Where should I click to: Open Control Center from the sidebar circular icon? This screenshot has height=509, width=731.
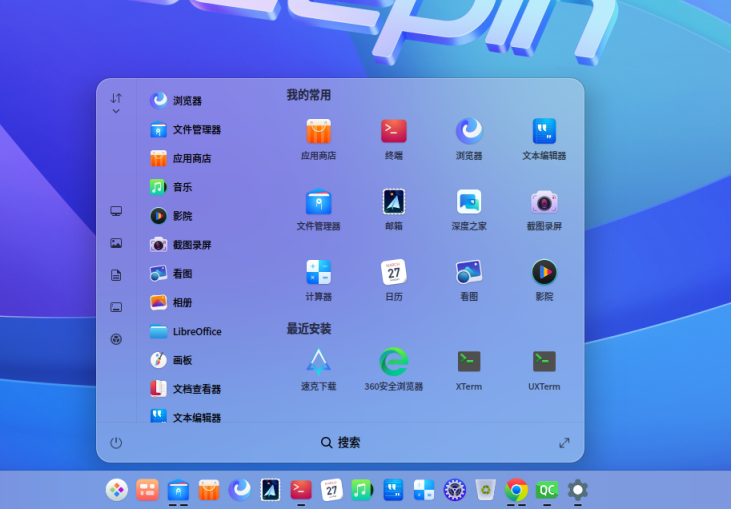[x=116, y=339]
